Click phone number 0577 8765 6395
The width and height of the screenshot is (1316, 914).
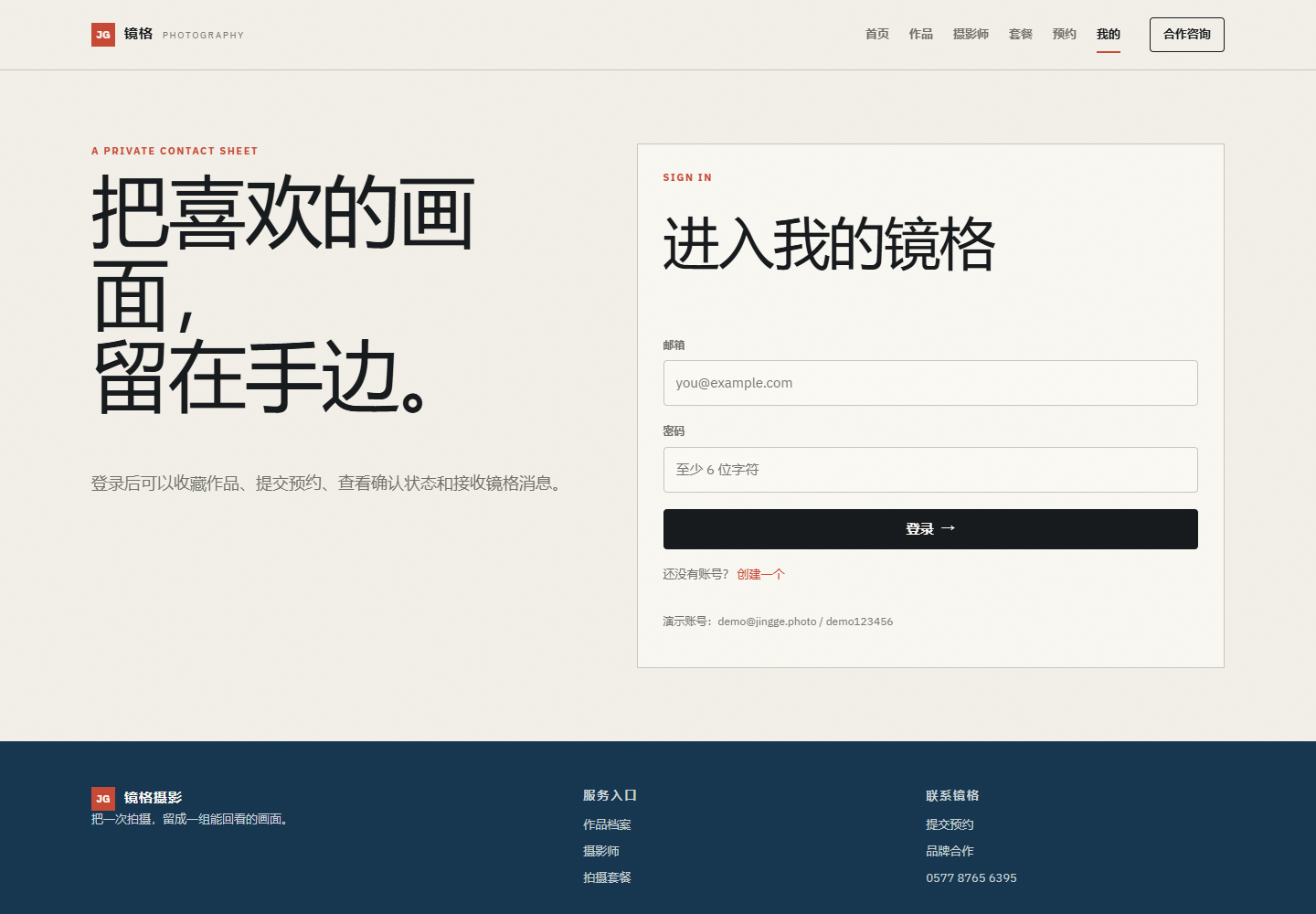[971, 877]
